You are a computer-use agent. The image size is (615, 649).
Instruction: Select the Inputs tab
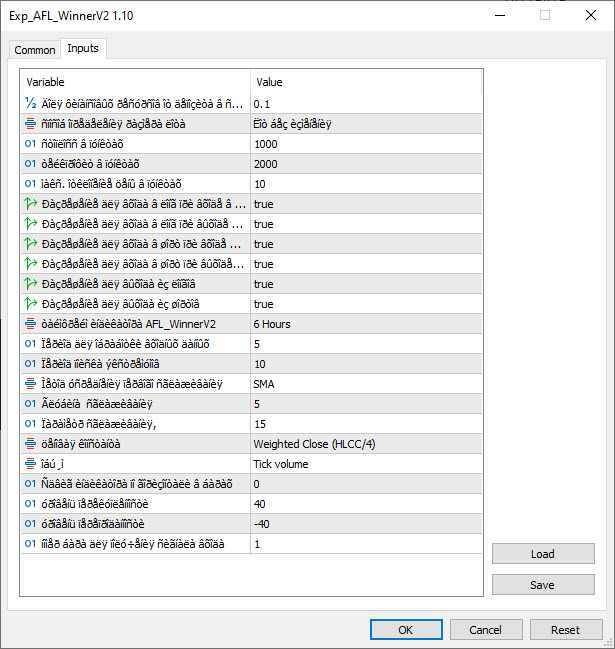pyautogui.click(x=83, y=49)
